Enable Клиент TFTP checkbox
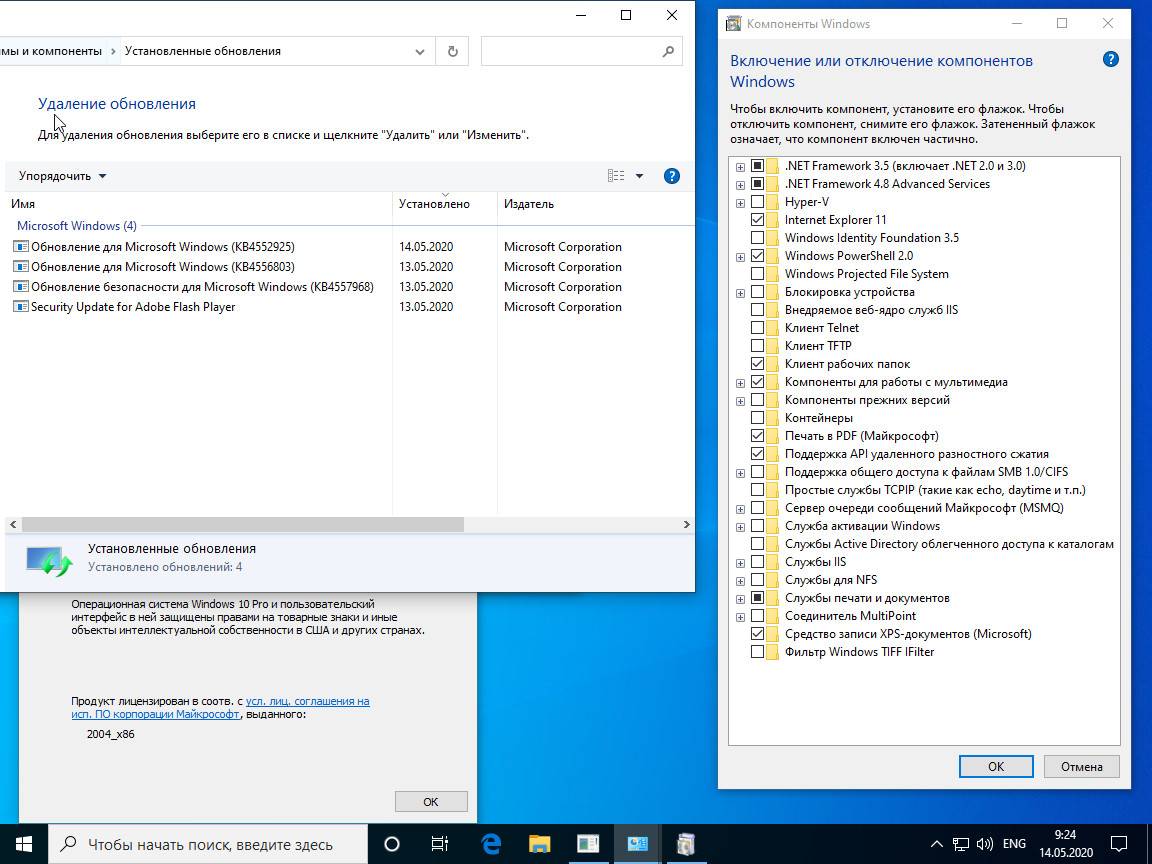 coord(757,346)
